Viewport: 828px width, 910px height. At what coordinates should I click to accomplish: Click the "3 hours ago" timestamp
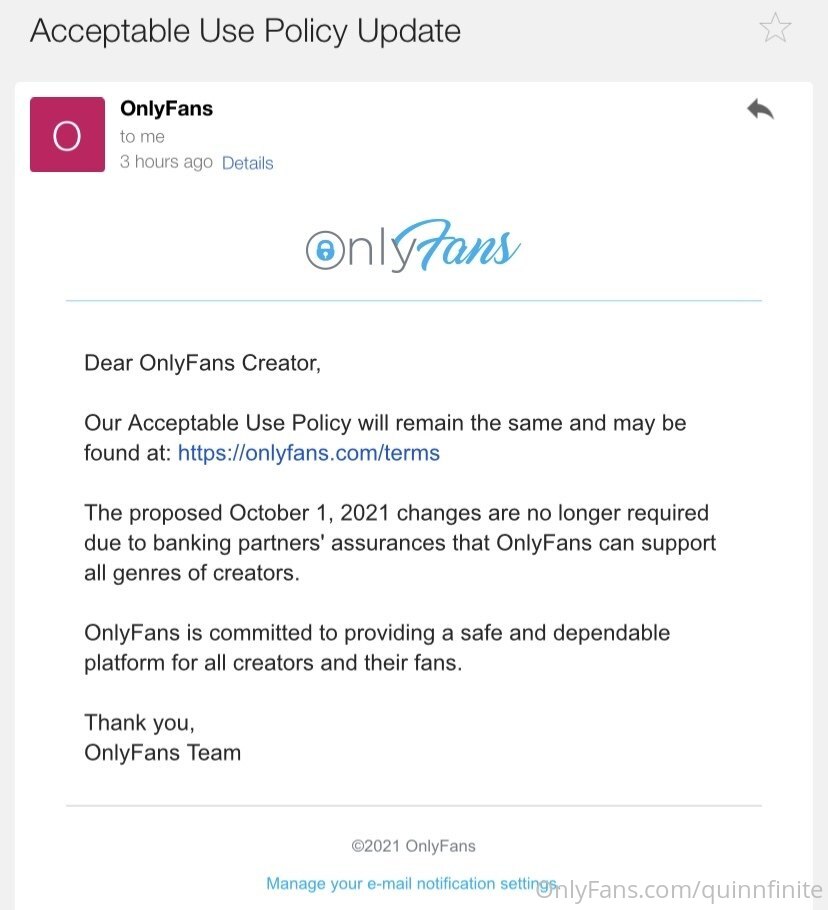pyautogui.click(x=166, y=162)
